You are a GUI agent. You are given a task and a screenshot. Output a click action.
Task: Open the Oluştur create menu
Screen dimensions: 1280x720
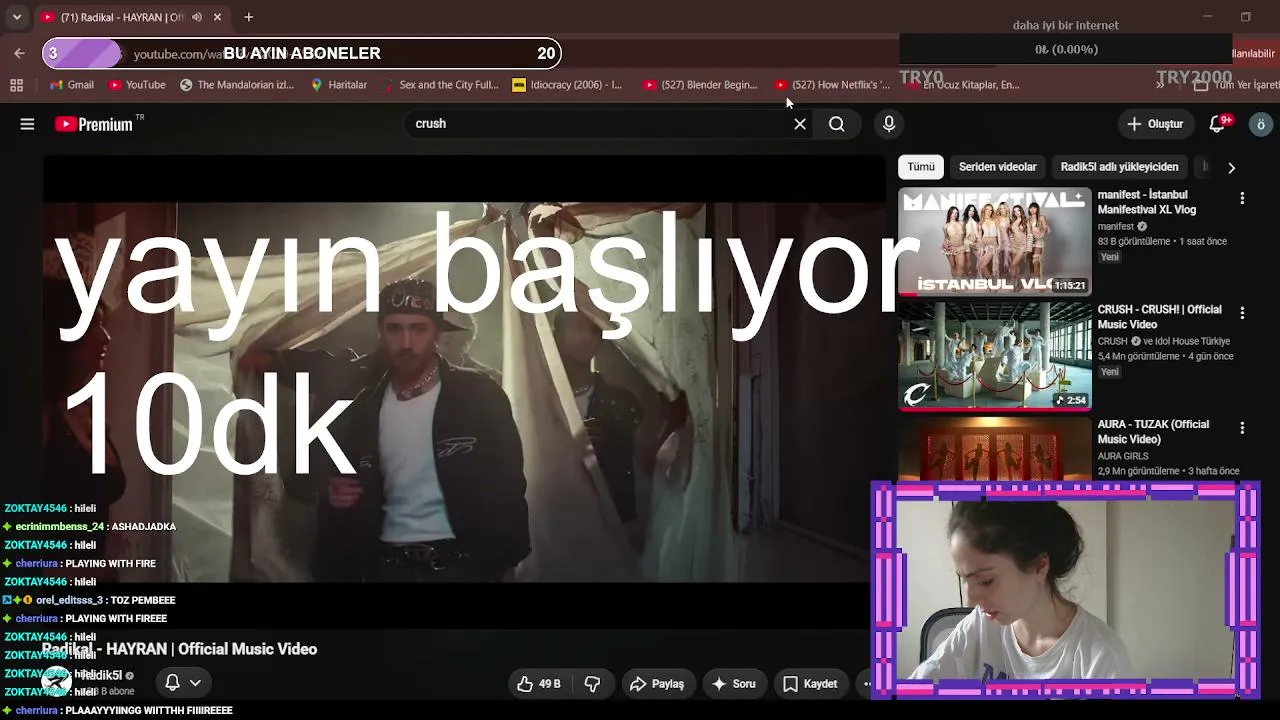coord(1155,124)
